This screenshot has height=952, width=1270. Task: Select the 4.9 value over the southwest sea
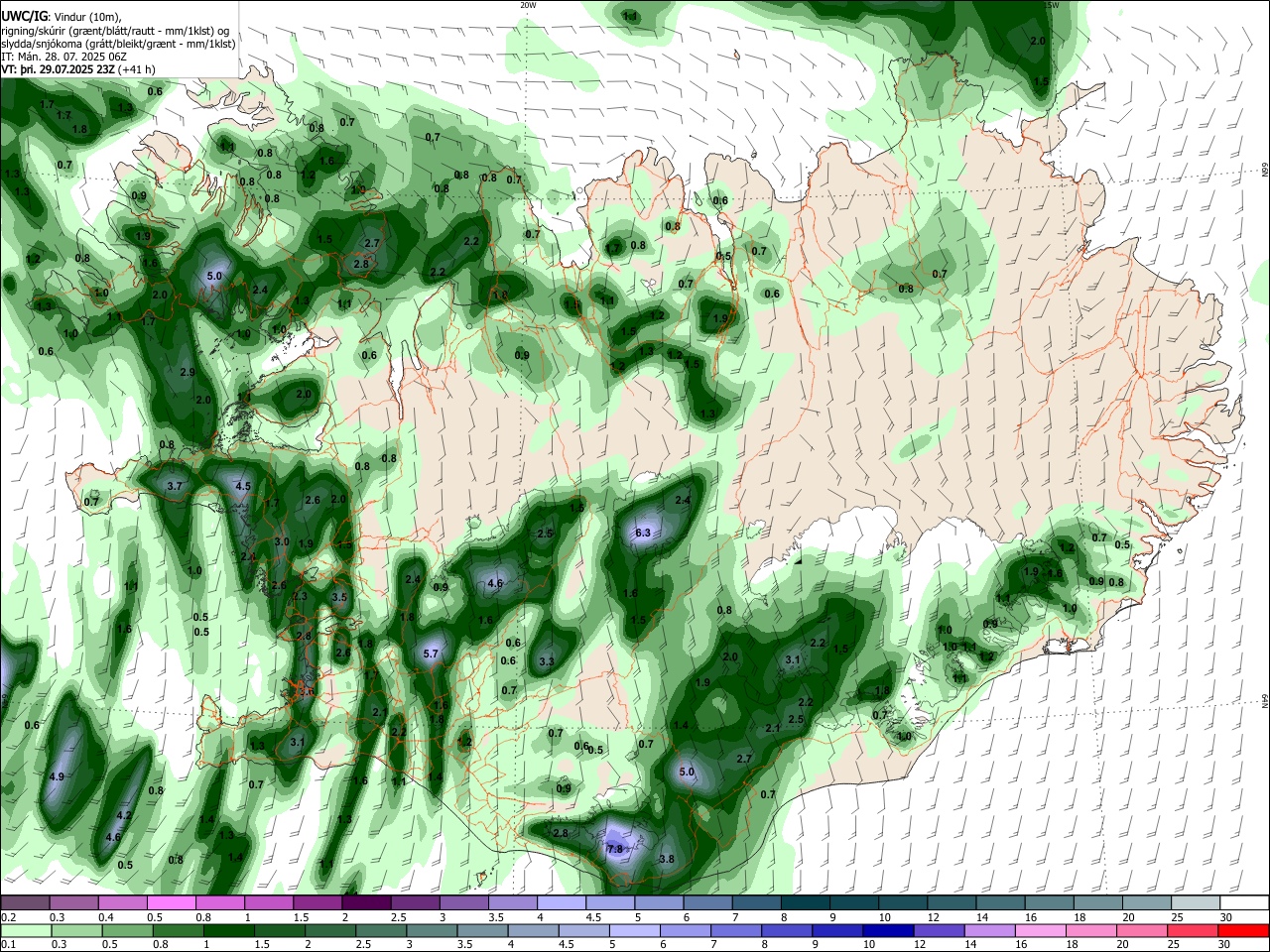point(57,776)
